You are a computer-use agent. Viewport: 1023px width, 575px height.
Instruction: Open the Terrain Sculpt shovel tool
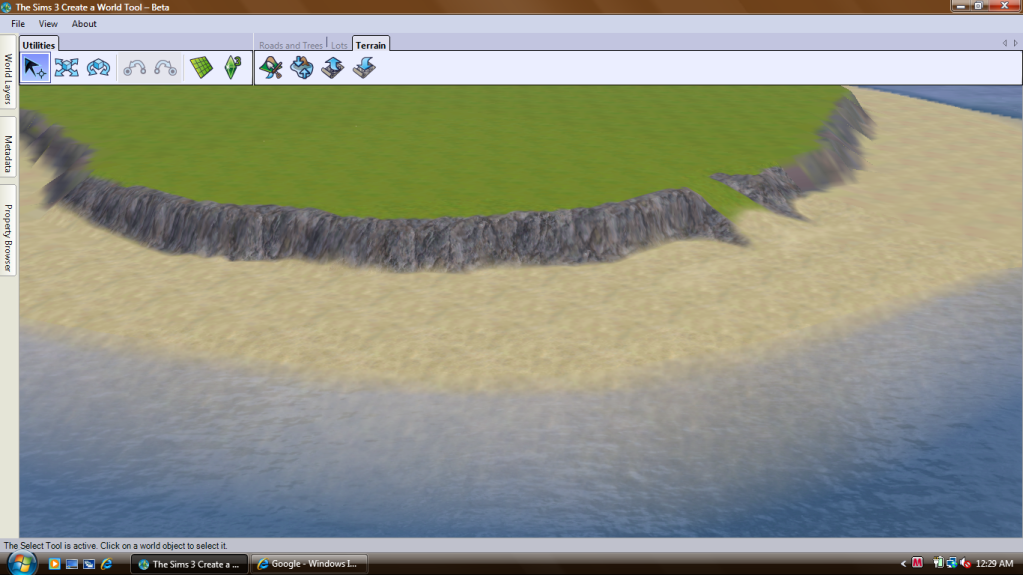(270, 67)
